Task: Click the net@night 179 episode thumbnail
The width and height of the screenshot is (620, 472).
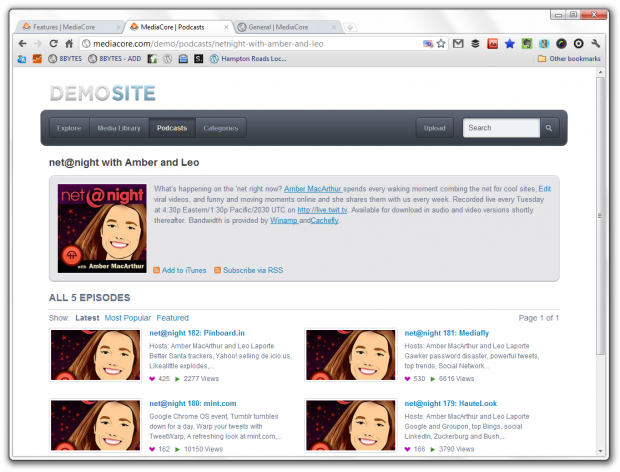Action: point(350,425)
